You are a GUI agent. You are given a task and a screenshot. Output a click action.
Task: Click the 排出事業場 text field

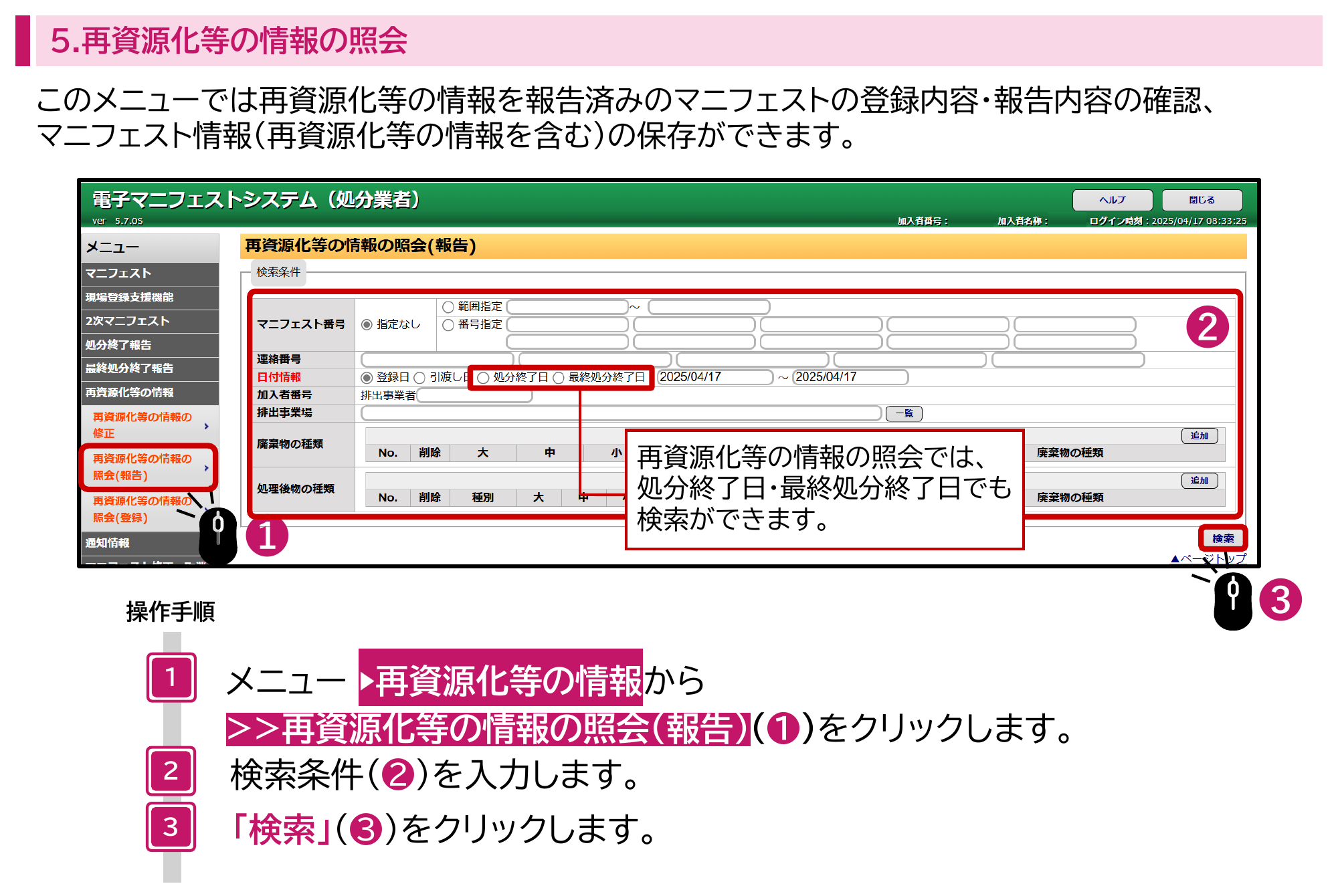point(622,413)
